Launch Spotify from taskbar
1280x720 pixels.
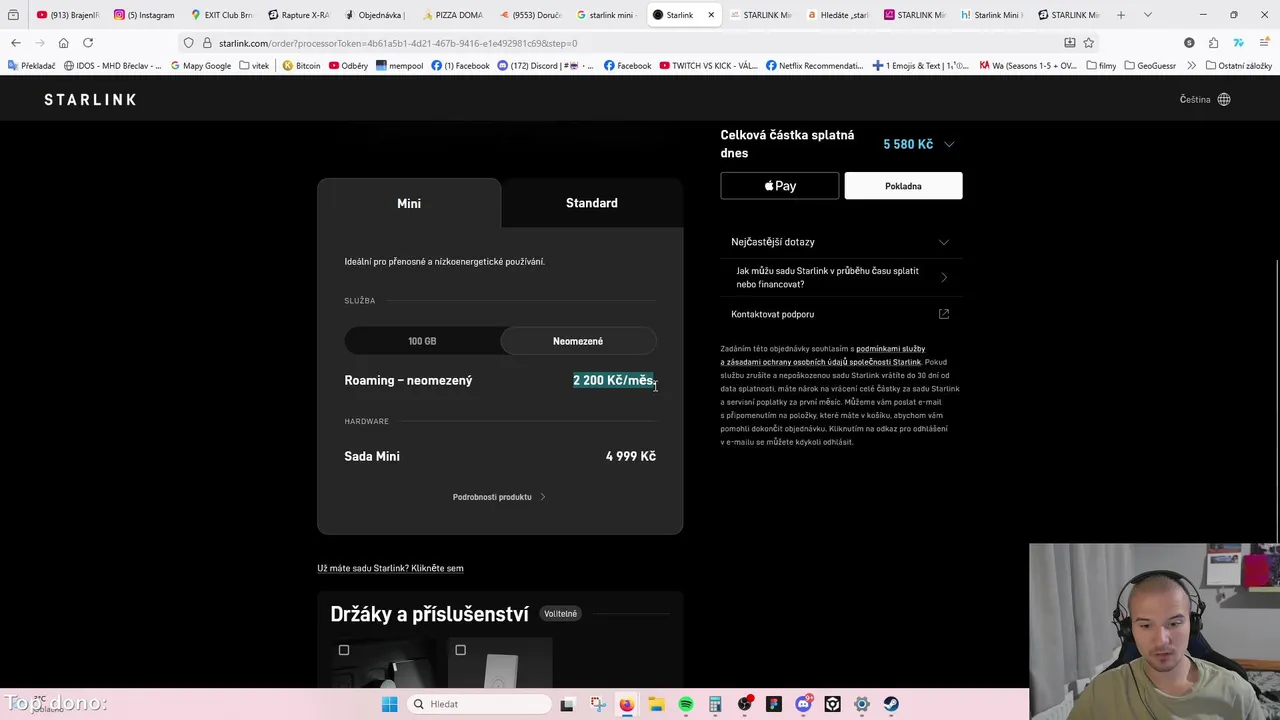(686, 704)
